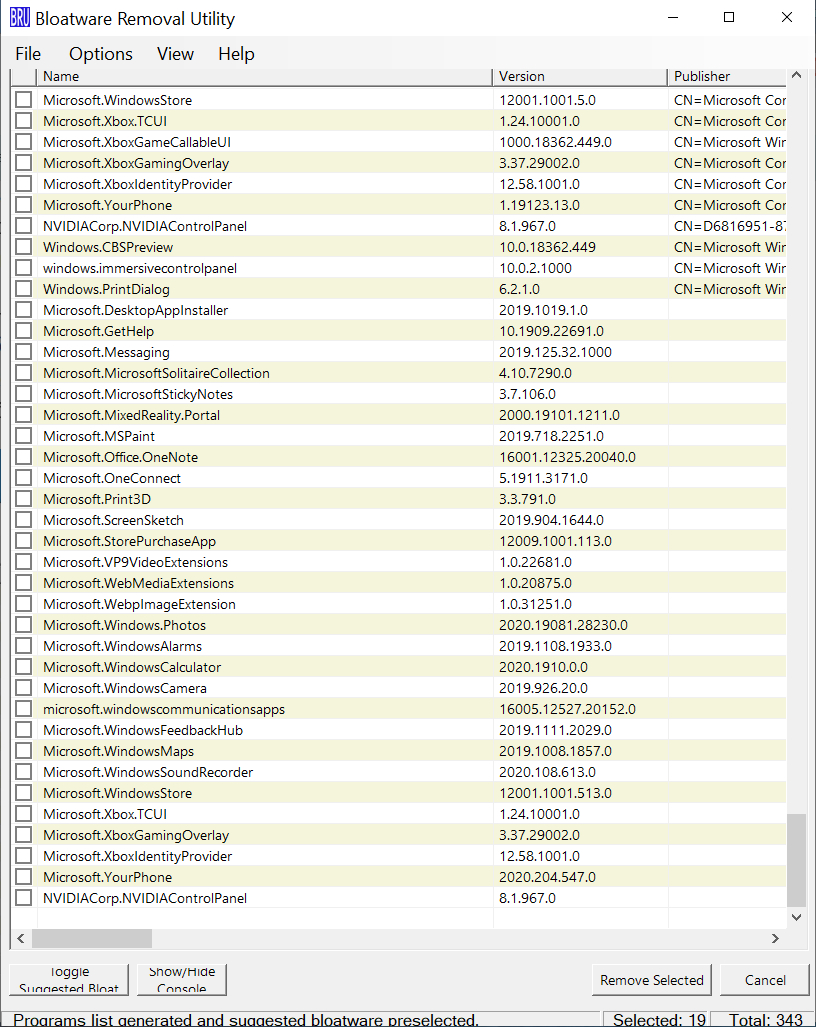Check the Microsoft.ScreenSketch checkbox
The width and height of the screenshot is (816, 1027).
(24, 519)
